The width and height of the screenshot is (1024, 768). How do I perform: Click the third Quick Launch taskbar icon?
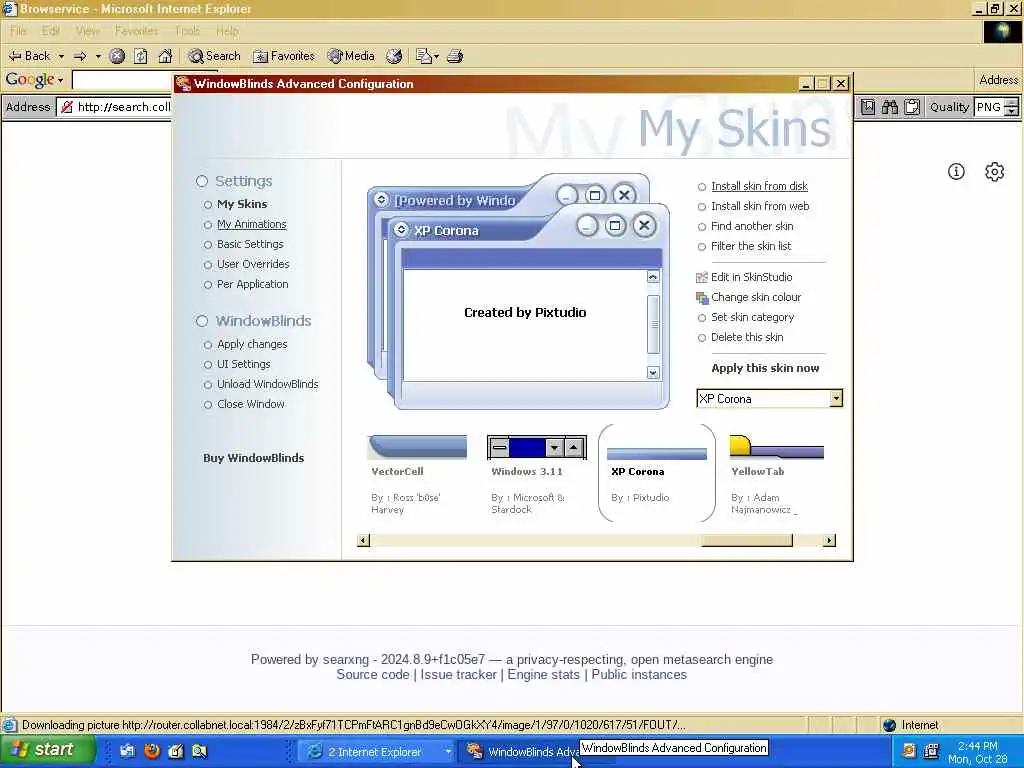tap(176, 751)
